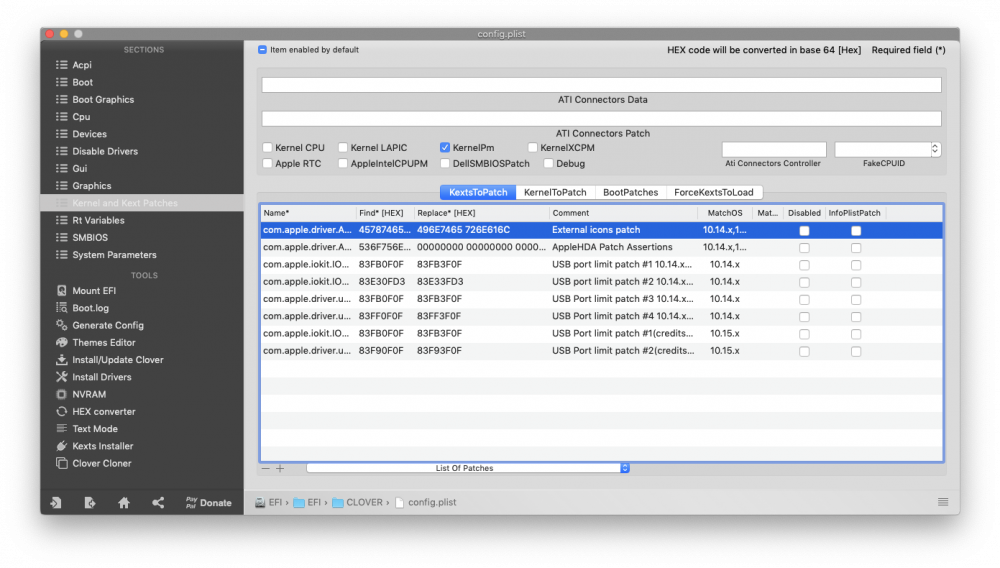Image resolution: width=1000 pixels, height=568 pixels.
Task: Switch to the KernelToPatch tab
Action: [555, 192]
